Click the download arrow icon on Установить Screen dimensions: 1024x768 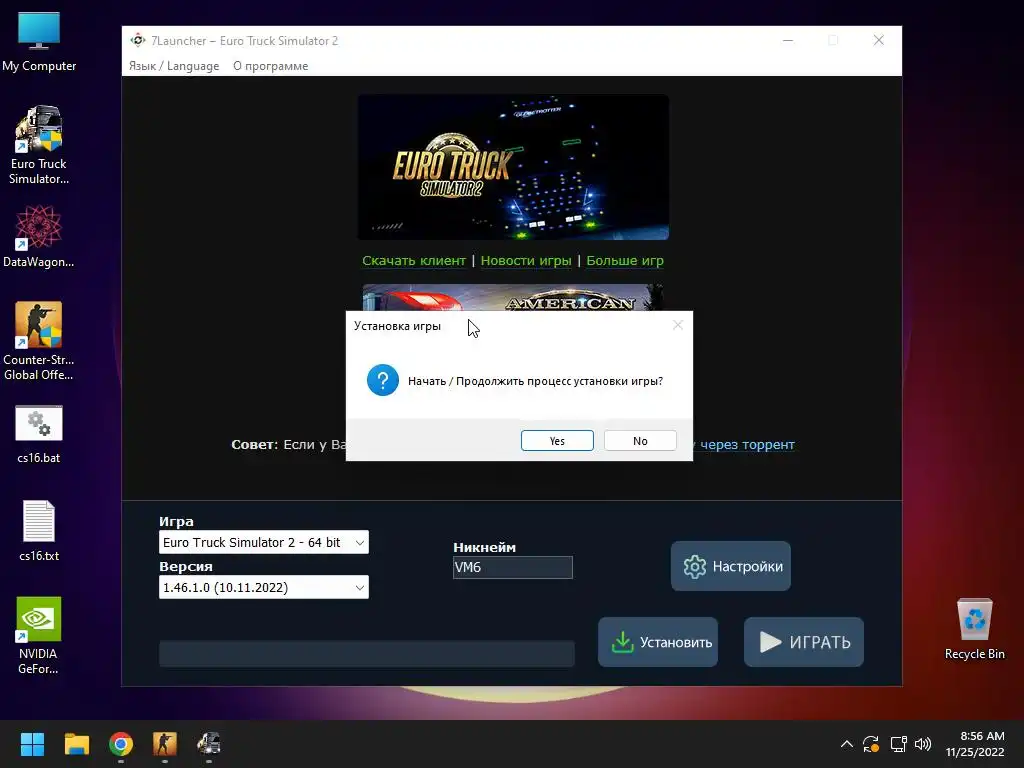pos(622,643)
